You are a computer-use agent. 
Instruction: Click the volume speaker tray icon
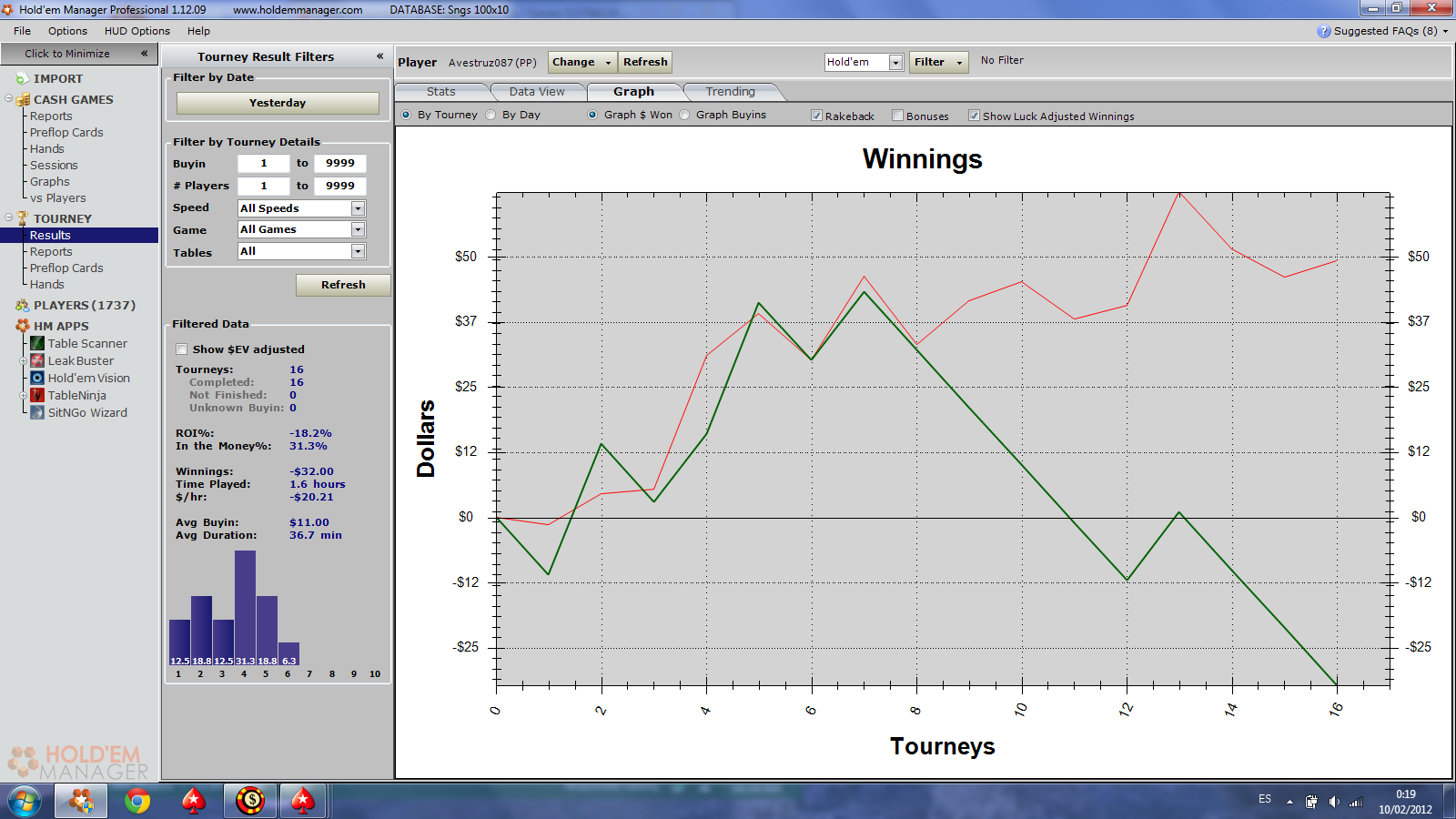tap(1333, 802)
